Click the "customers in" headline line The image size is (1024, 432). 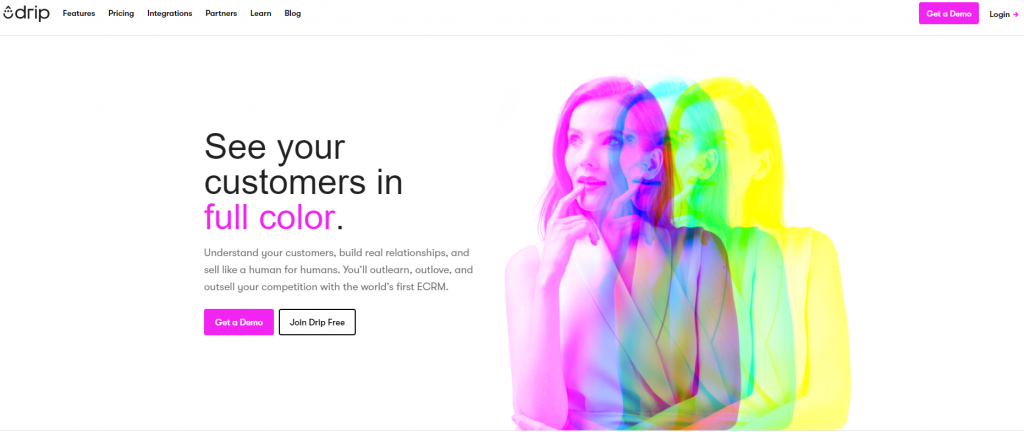coord(303,183)
